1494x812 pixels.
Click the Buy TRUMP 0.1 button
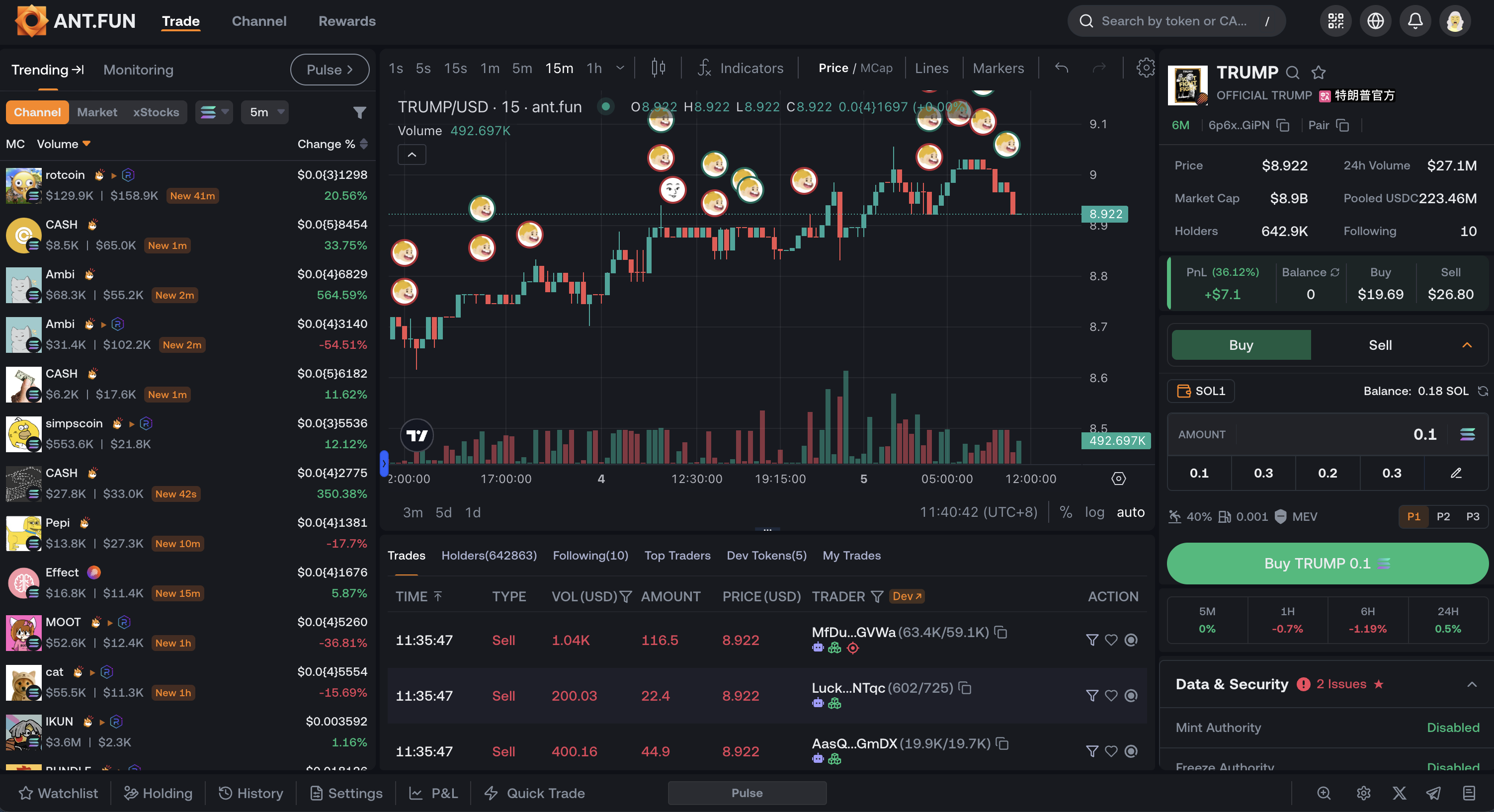(x=1326, y=563)
